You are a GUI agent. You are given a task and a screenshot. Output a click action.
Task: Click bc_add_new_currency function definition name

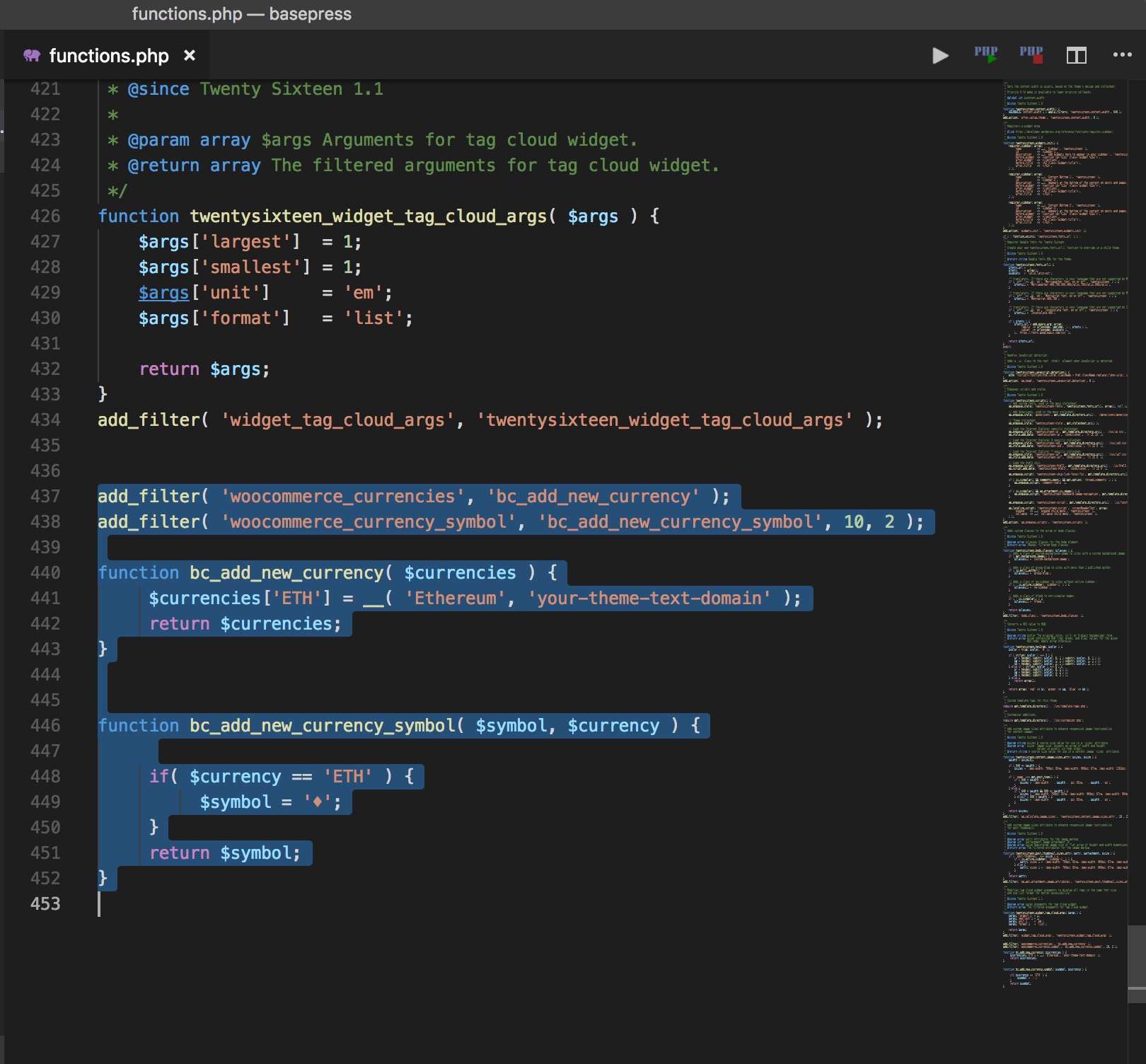tap(286, 573)
